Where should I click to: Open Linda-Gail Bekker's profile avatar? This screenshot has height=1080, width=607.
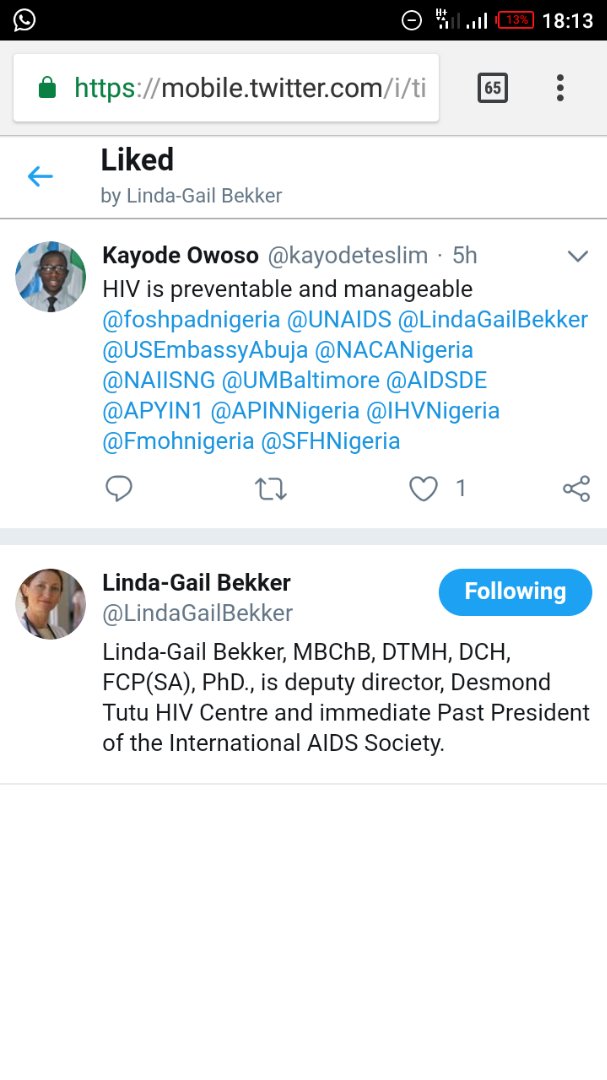pyautogui.click(x=51, y=604)
